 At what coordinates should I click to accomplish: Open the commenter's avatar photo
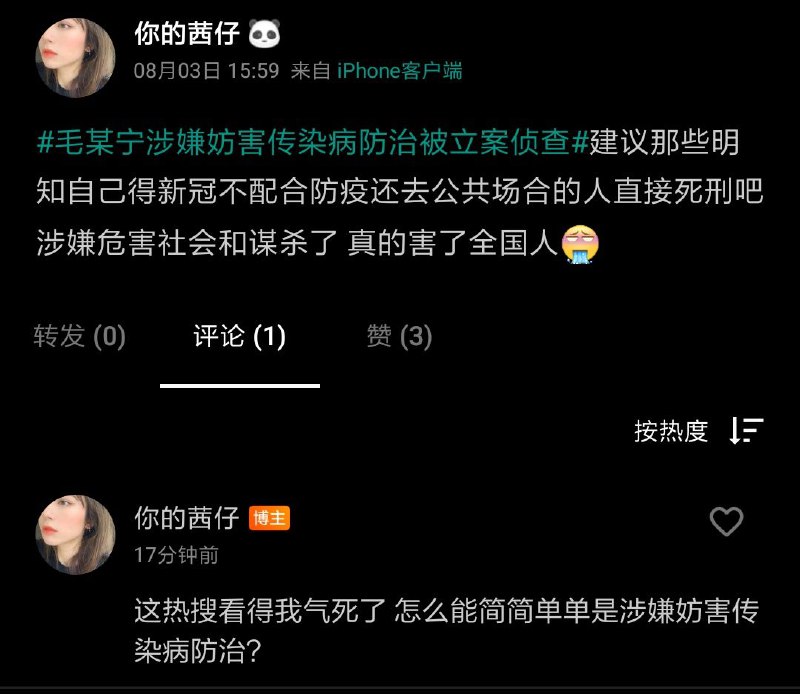pos(75,534)
